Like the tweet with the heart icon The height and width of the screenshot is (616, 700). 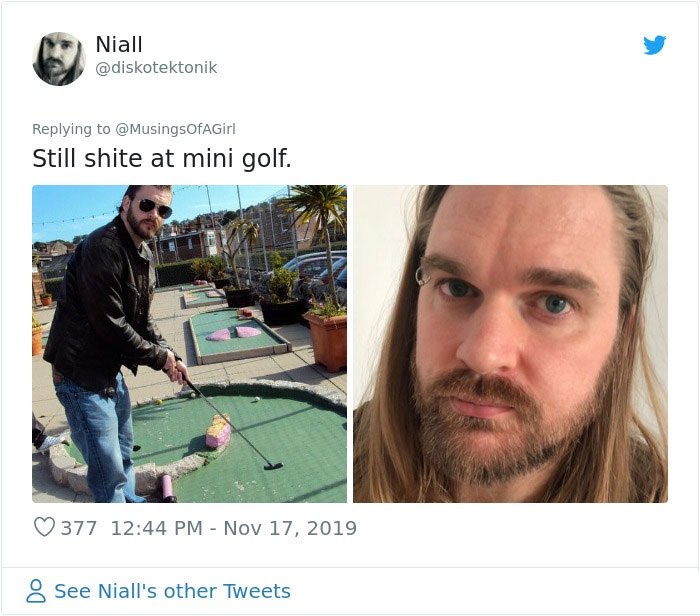coord(44,527)
